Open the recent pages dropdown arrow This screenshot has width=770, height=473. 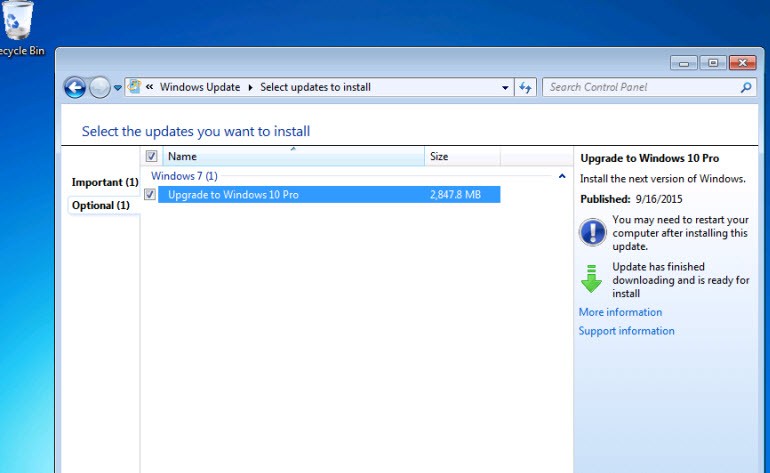pyautogui.click(x=118, y=88)
